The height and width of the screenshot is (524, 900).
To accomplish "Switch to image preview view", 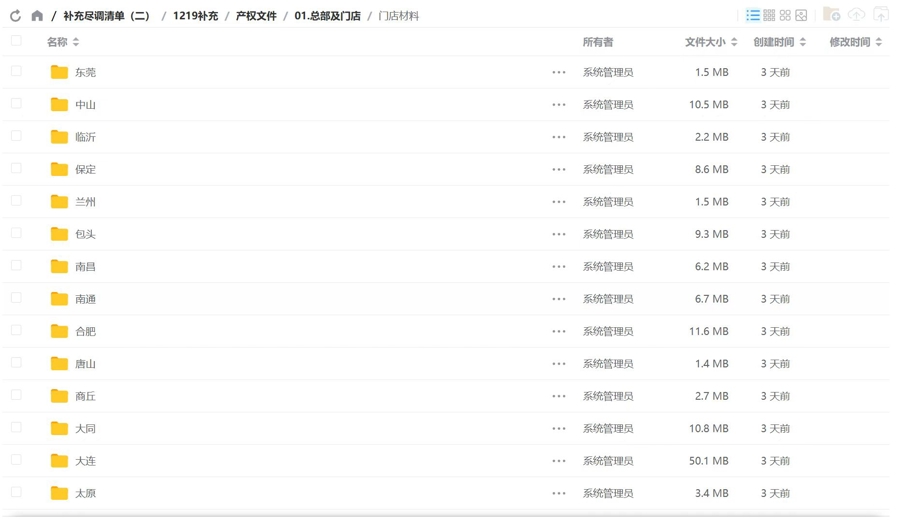I will tap(801, 15).
